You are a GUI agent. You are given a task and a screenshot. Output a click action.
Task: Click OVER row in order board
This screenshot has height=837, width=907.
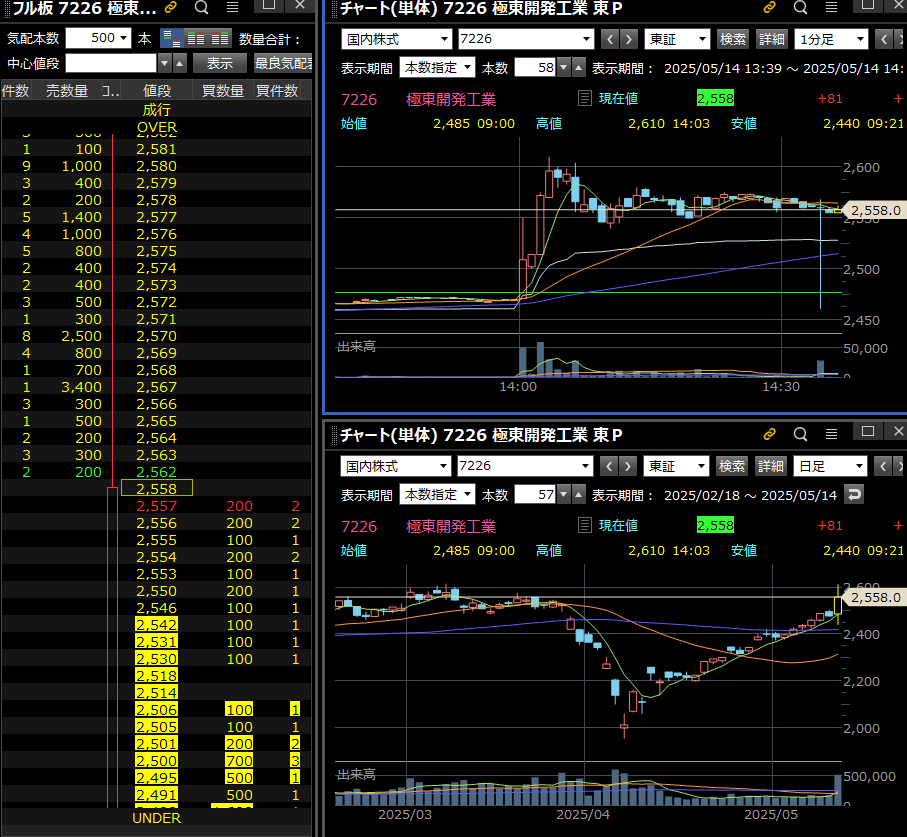(157, 127)
